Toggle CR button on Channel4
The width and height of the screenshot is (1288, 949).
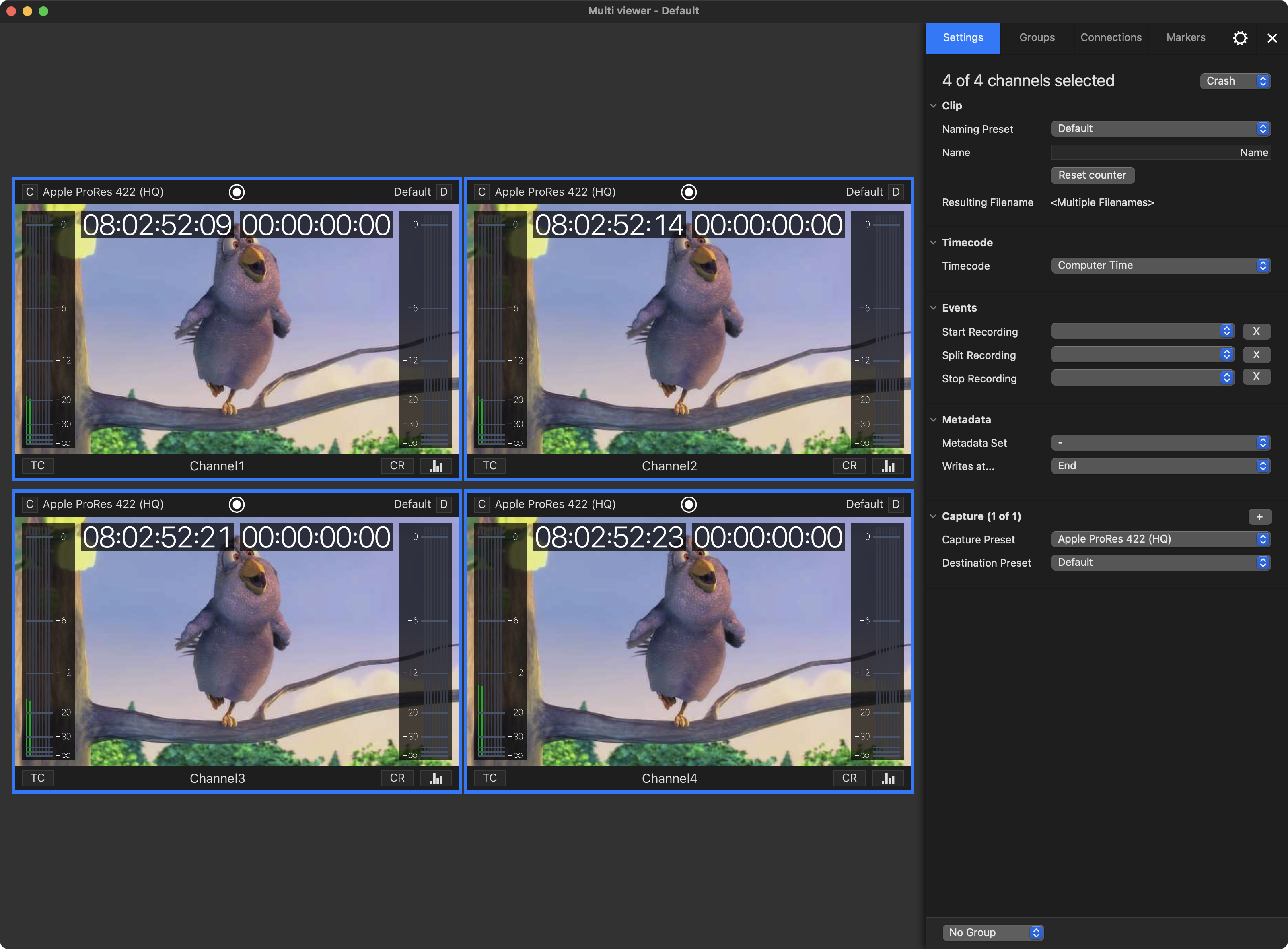point(849,778)
